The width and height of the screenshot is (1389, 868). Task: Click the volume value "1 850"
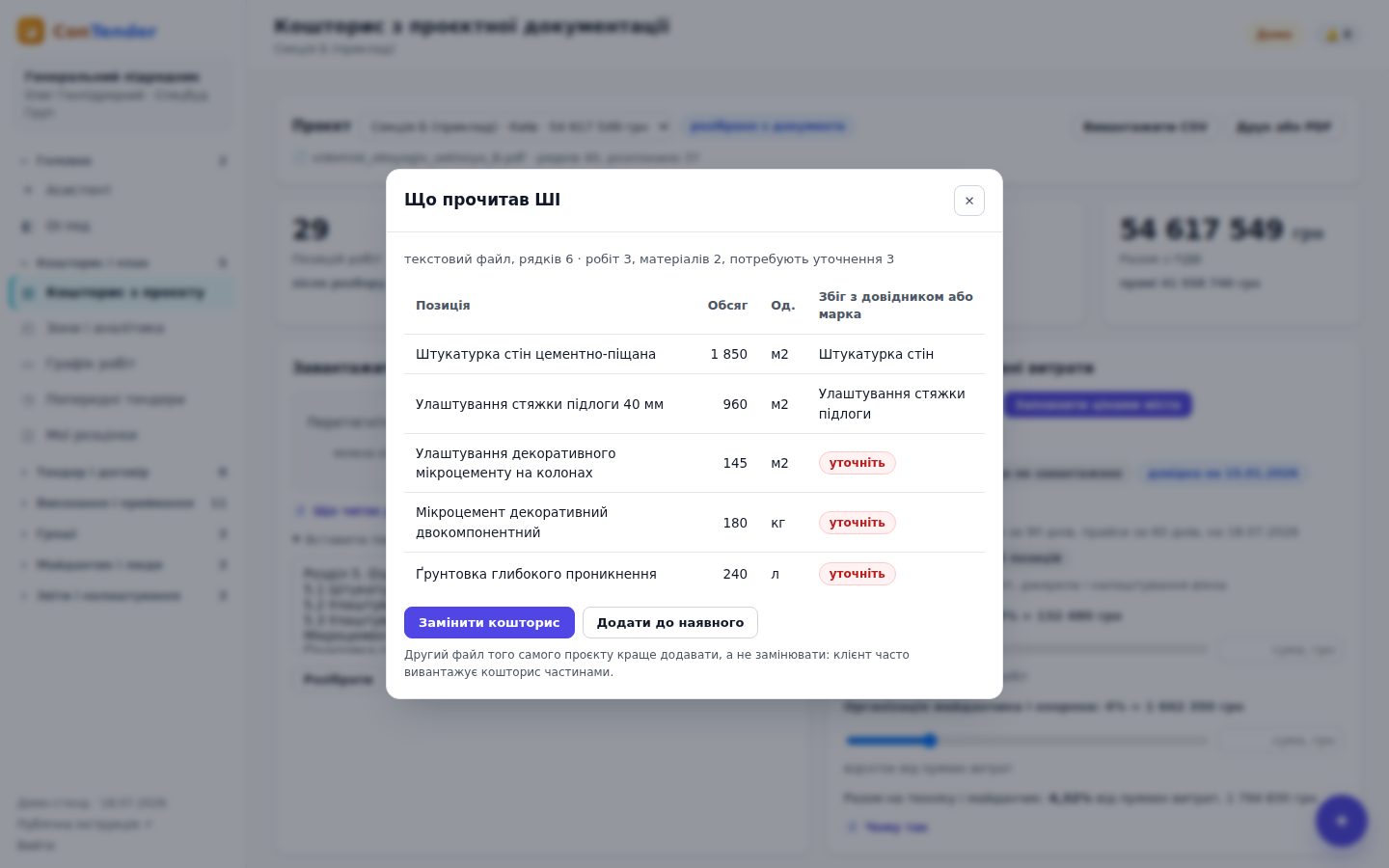pos(729,354)
